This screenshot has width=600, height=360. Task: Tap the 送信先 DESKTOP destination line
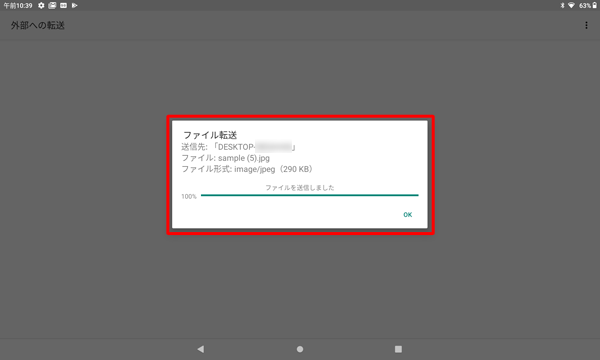pyautogui.click(x=238, y=147)
